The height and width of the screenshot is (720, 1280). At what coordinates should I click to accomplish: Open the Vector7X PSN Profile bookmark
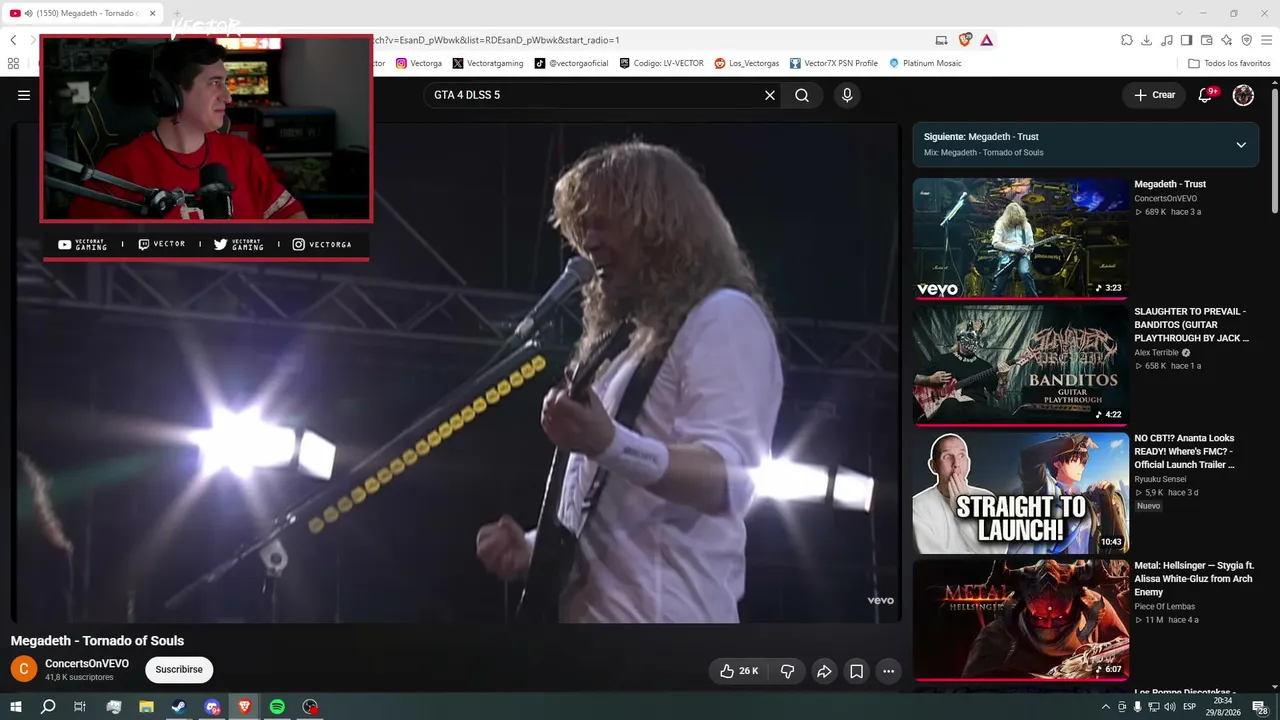(x=834, y=63)
